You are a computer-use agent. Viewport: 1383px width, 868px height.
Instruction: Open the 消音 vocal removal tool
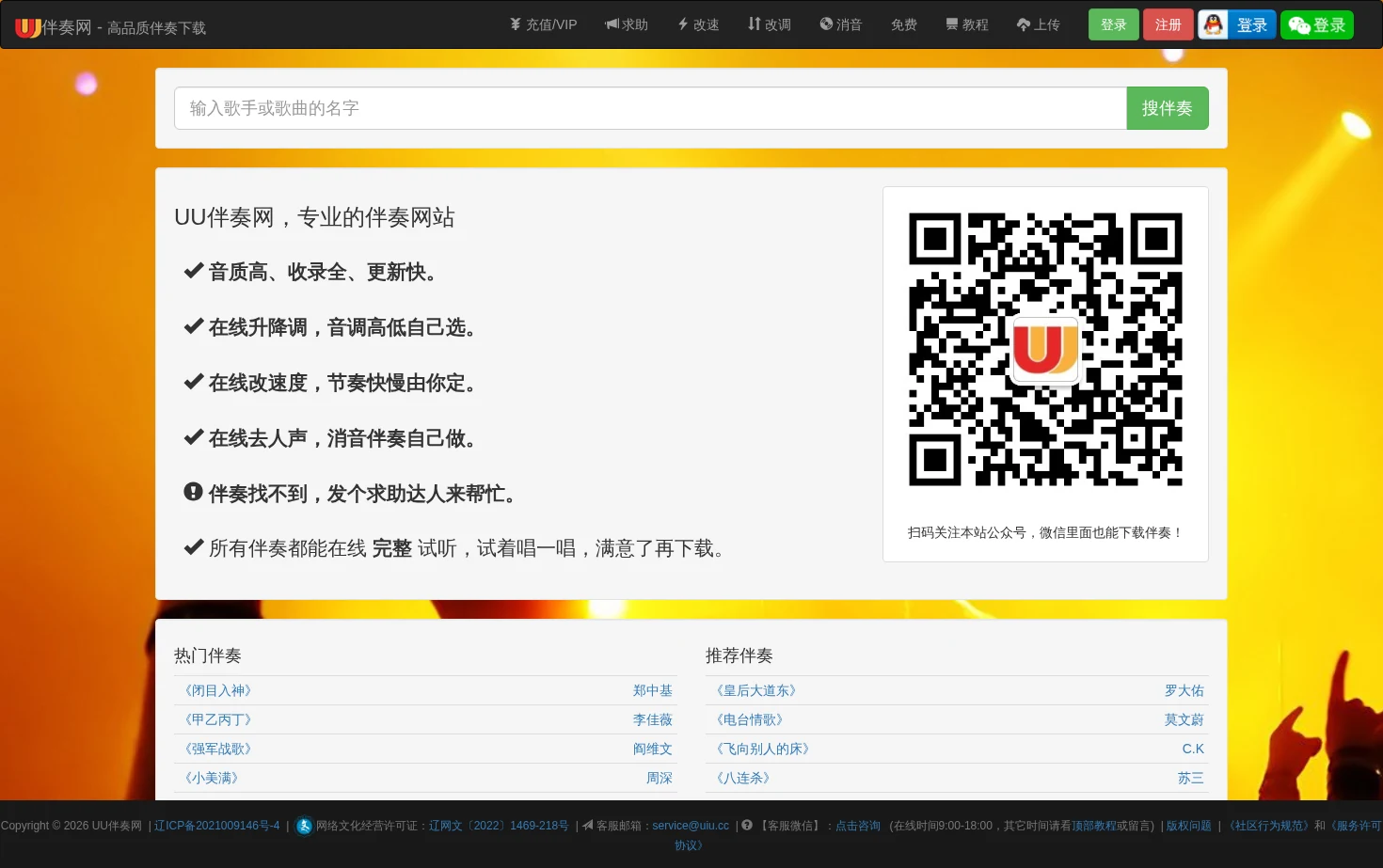841,24
